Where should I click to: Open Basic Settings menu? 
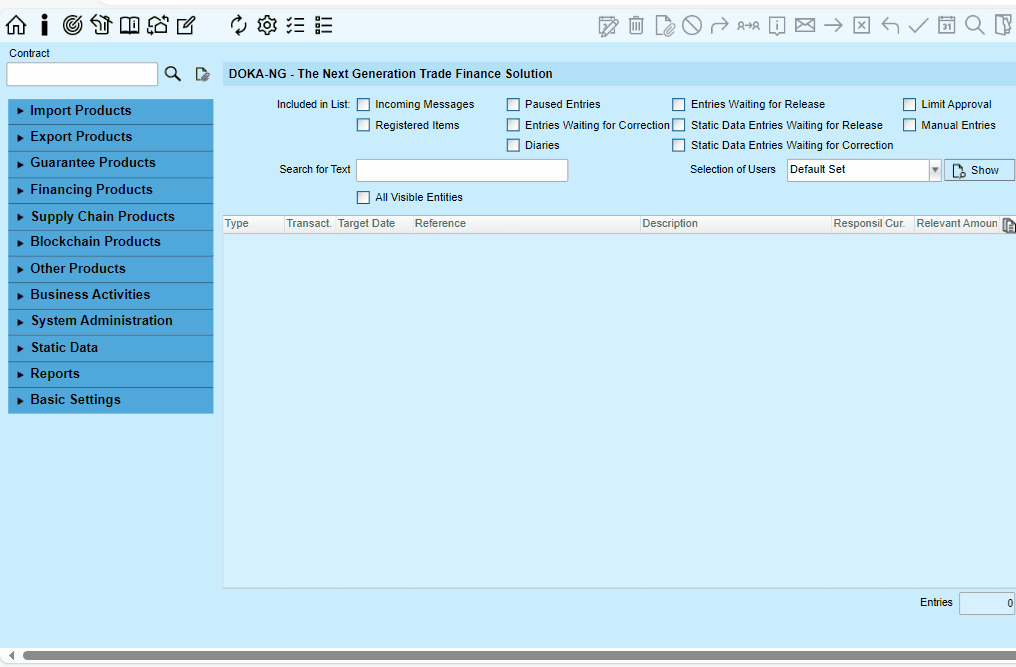(111, 400)
